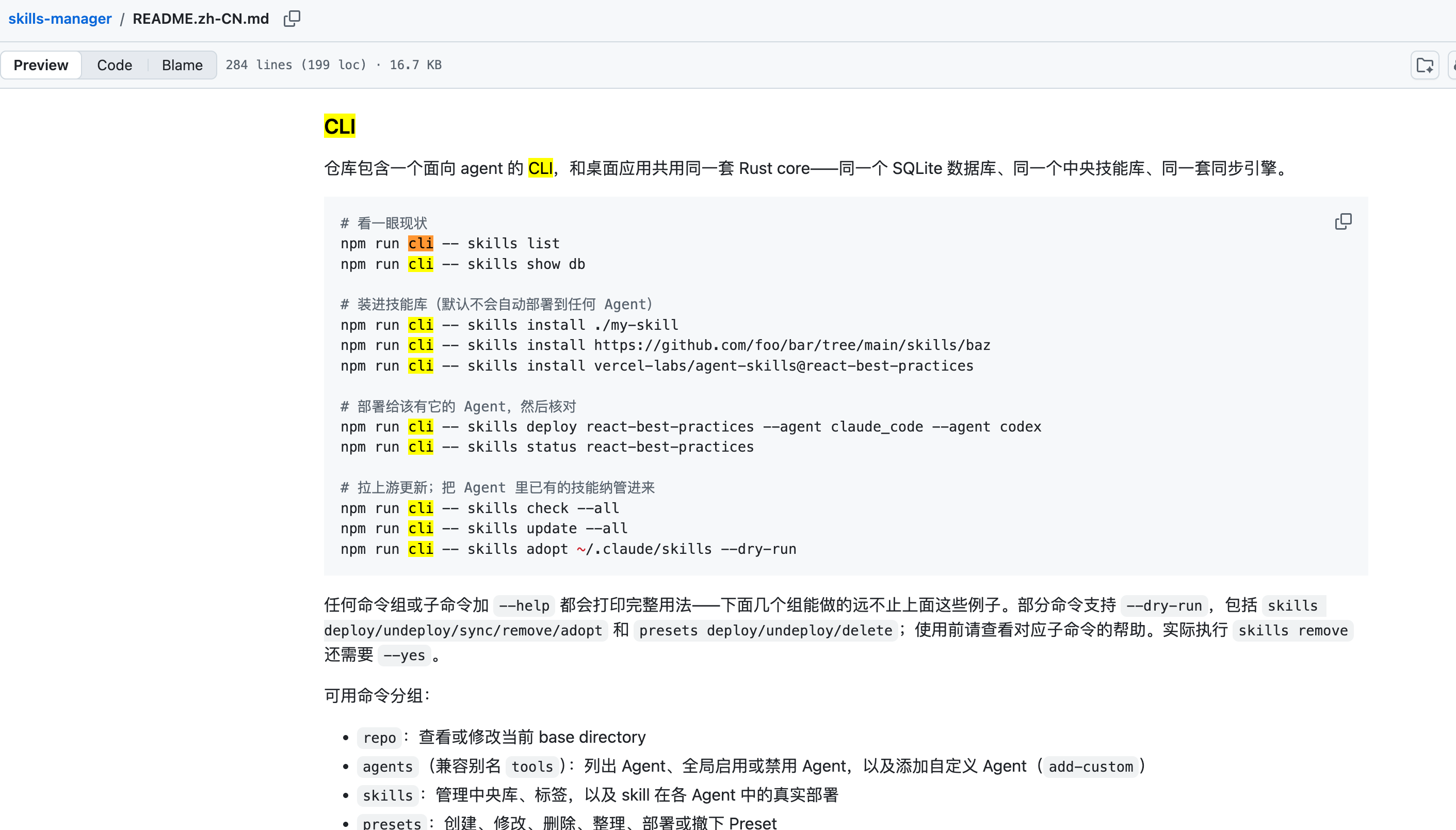
Task: Click the 'skills remove' inline code
Action: pyautogui.click(x=1293, y=630)
